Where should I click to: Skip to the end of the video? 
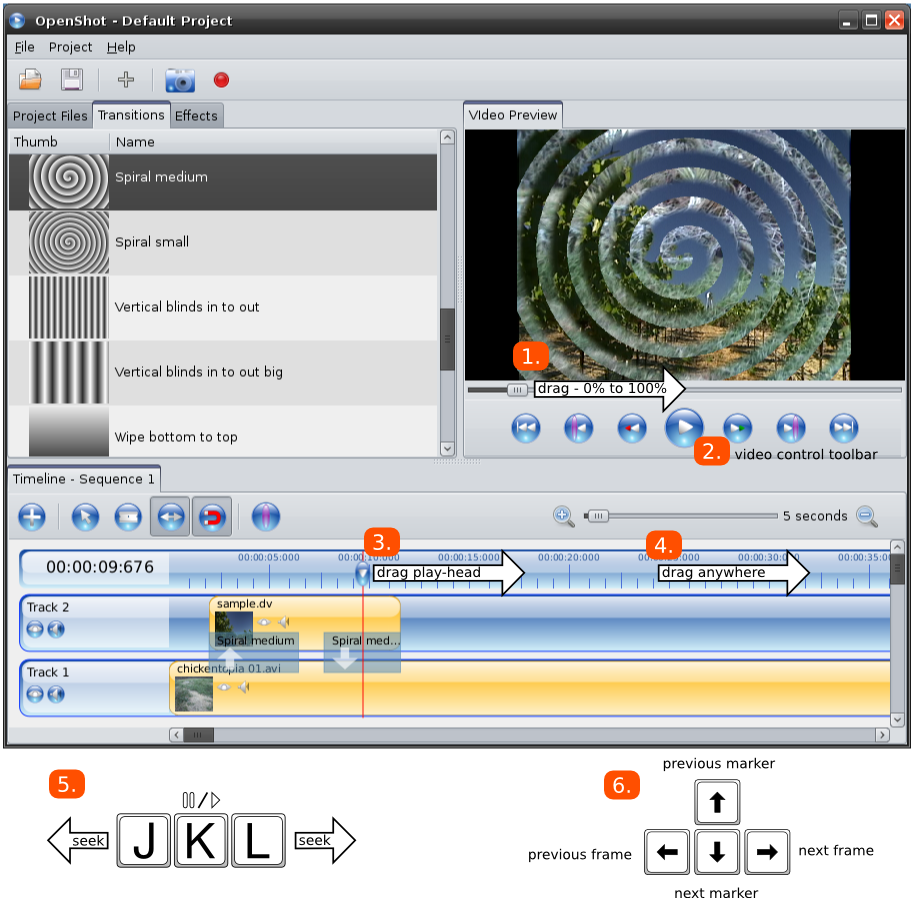(x=844, y=428)
